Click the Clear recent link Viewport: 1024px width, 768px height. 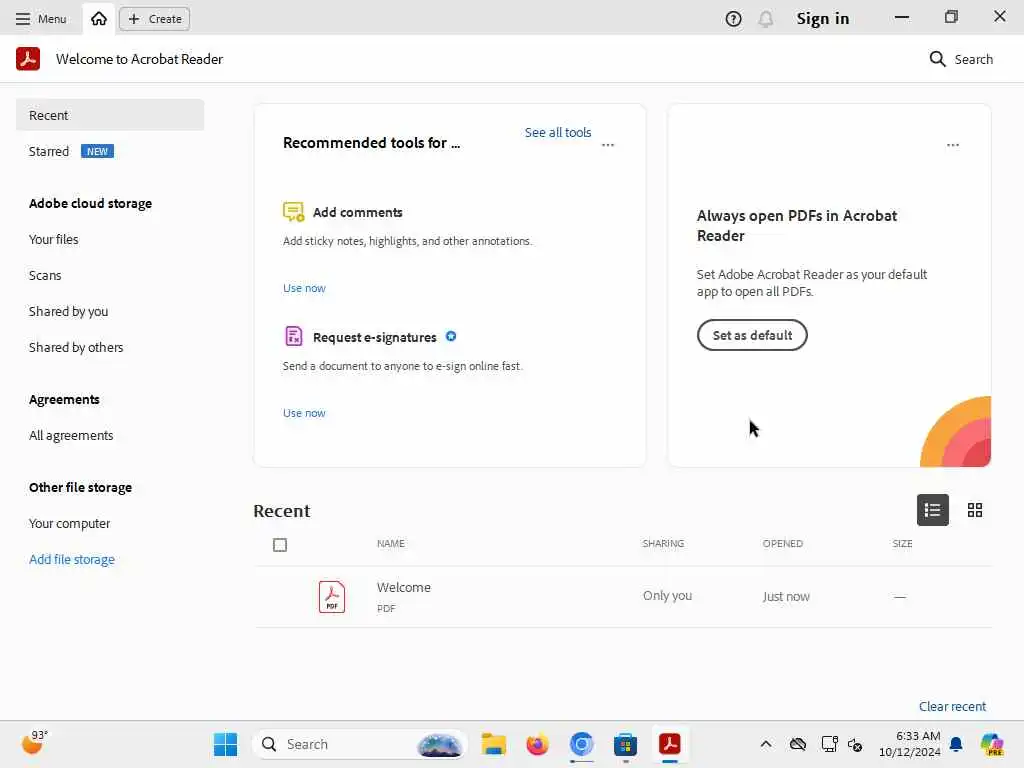[952, 707]
